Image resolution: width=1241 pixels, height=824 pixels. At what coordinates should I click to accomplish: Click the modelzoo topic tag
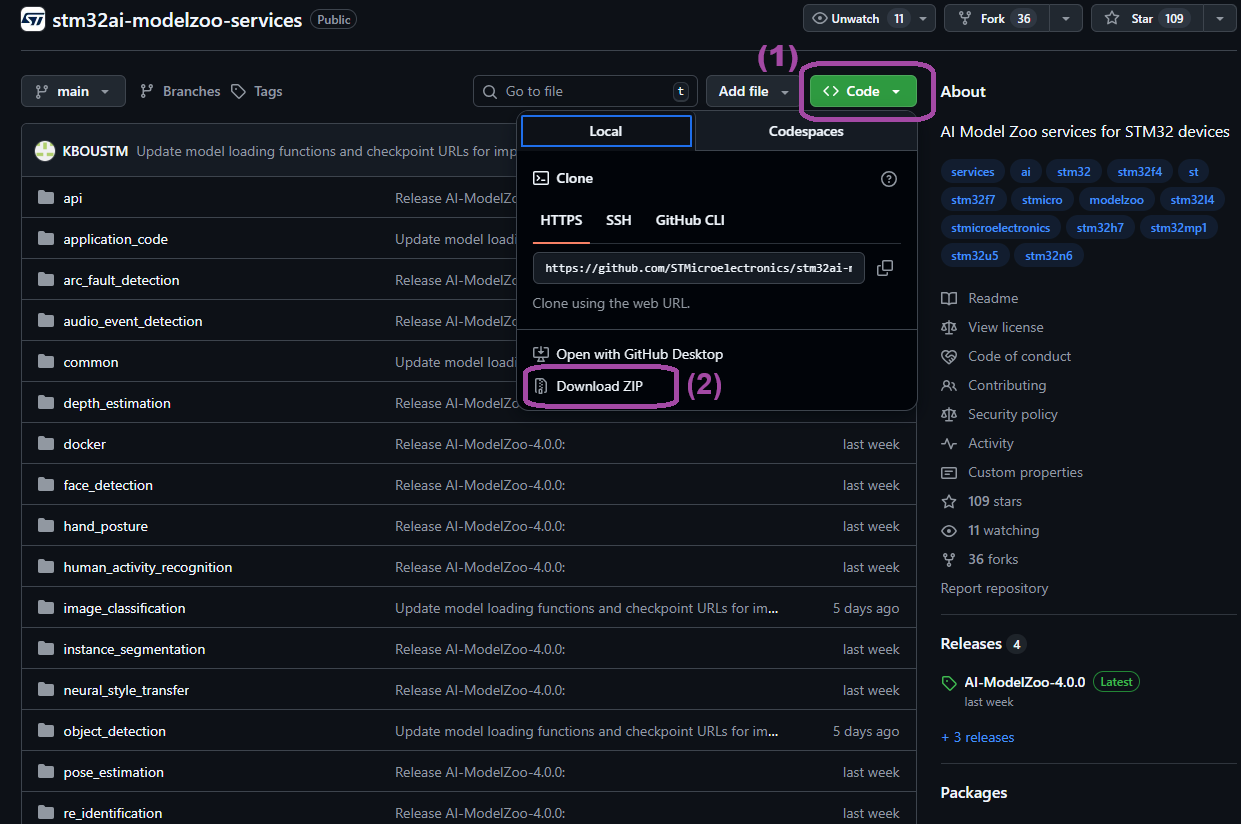tap(1117, 200)
